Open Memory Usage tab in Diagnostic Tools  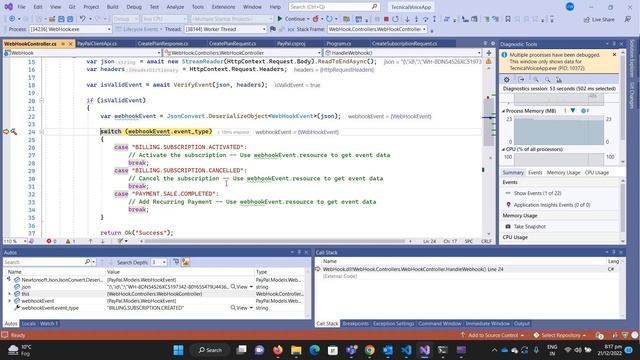563,173
